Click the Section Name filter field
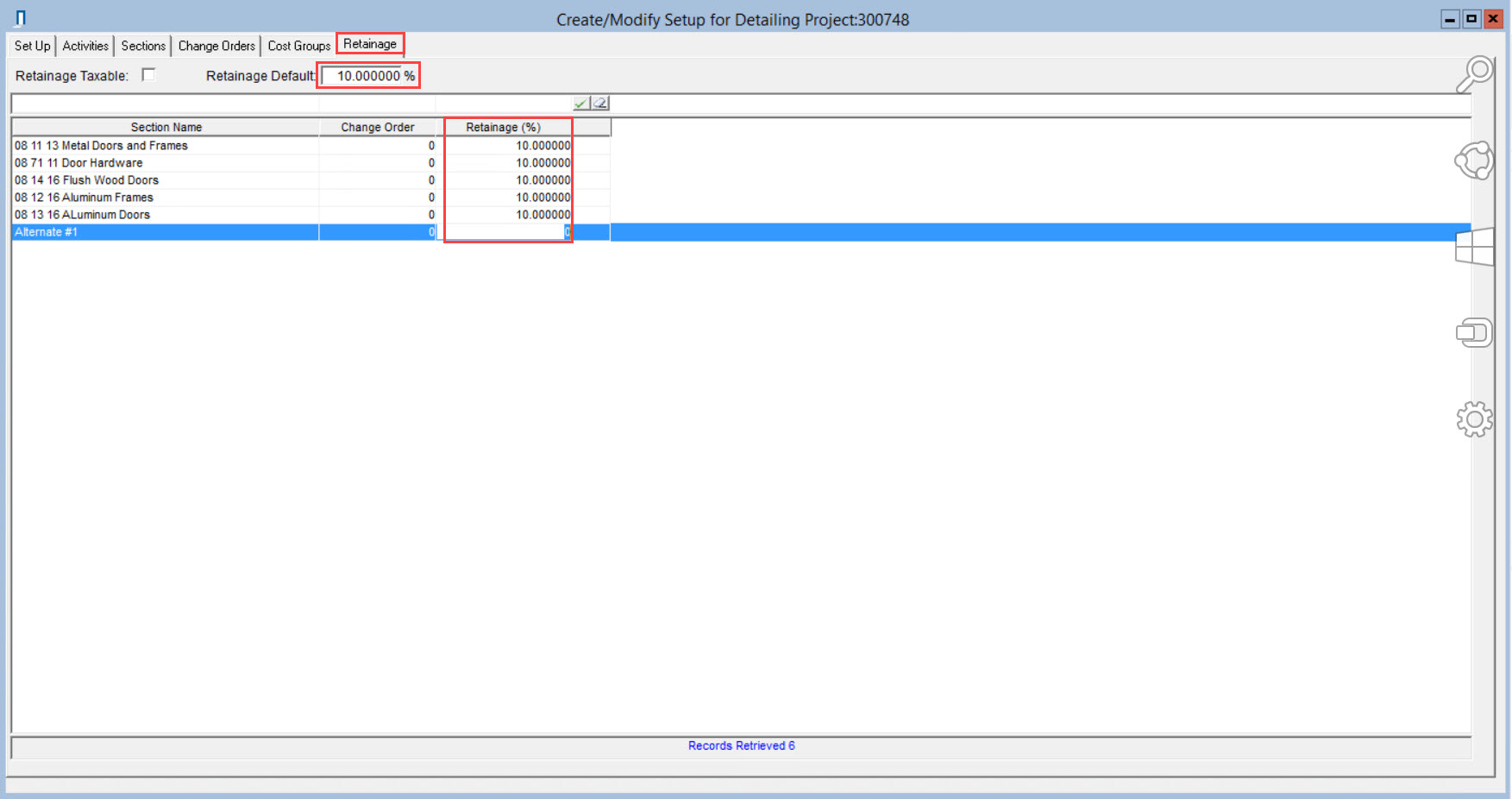Image resolution: width=1512 pixels, height=799 pixels. click(x=165, y=104)
